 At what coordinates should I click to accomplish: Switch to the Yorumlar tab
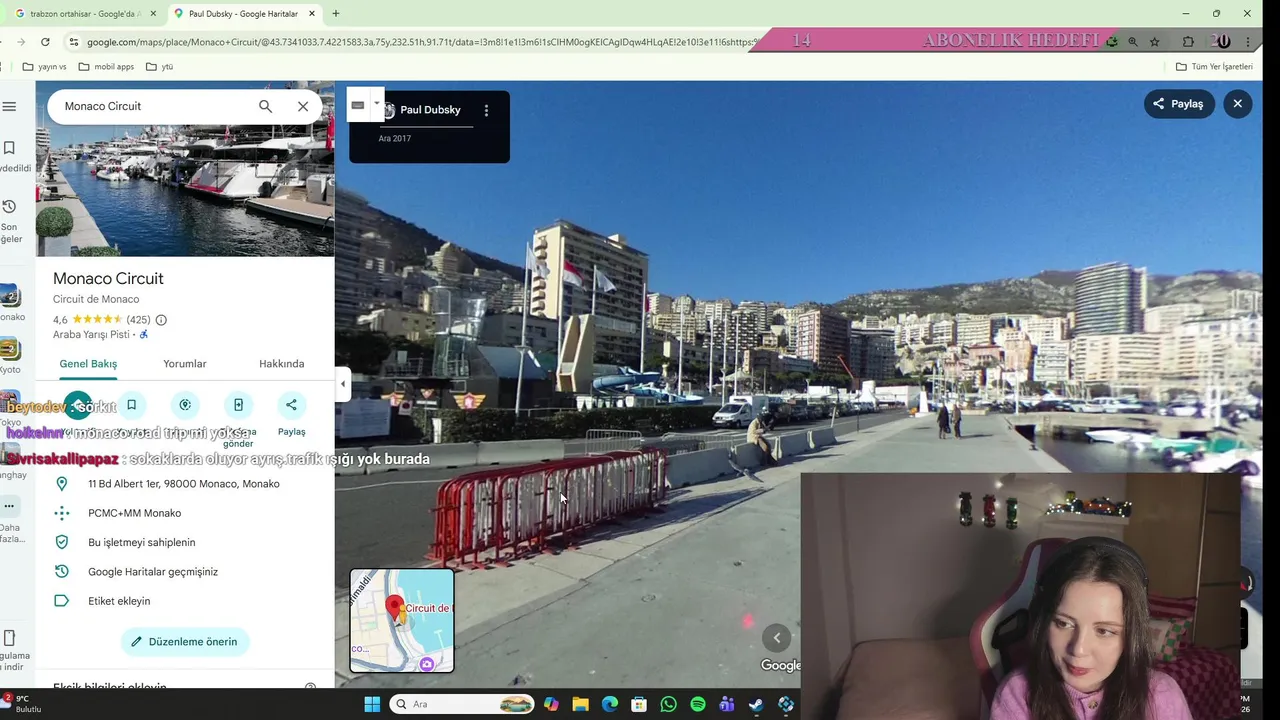click(185, 364)
